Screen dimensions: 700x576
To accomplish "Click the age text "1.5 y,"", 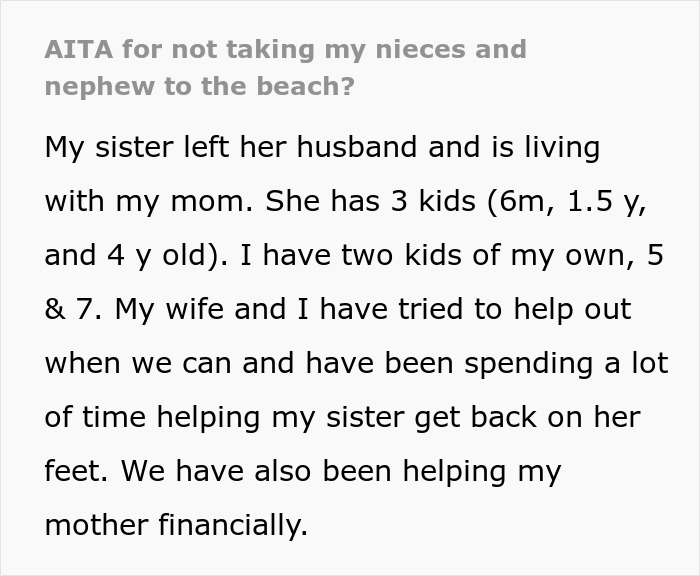I will [x=605, y=201].
